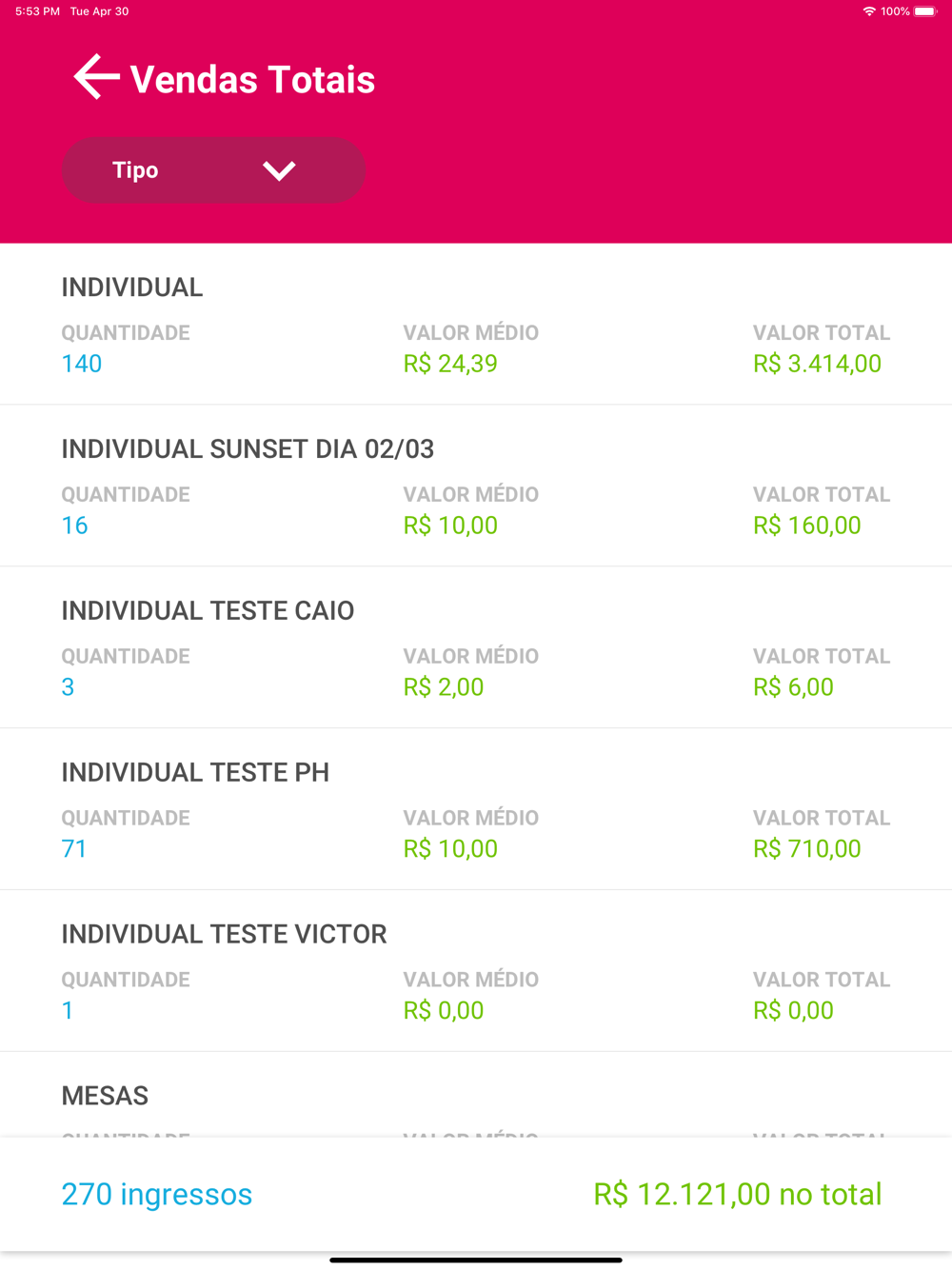Tap the R$ 710,00 total value

[807, 849]
